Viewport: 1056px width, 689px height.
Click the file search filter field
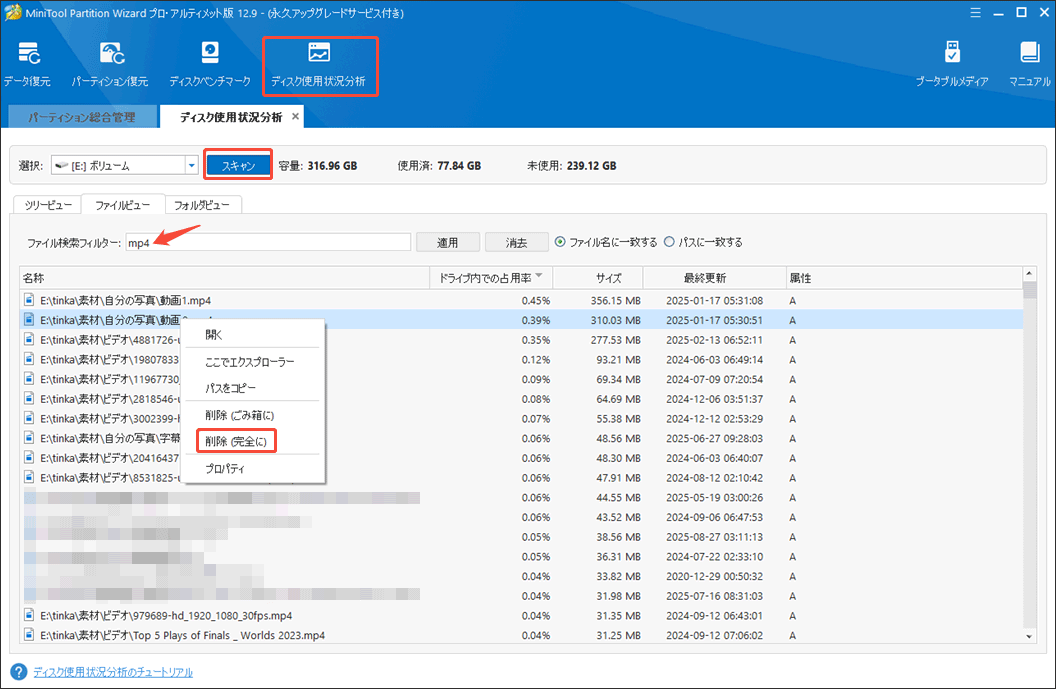(x=268, y=242)
